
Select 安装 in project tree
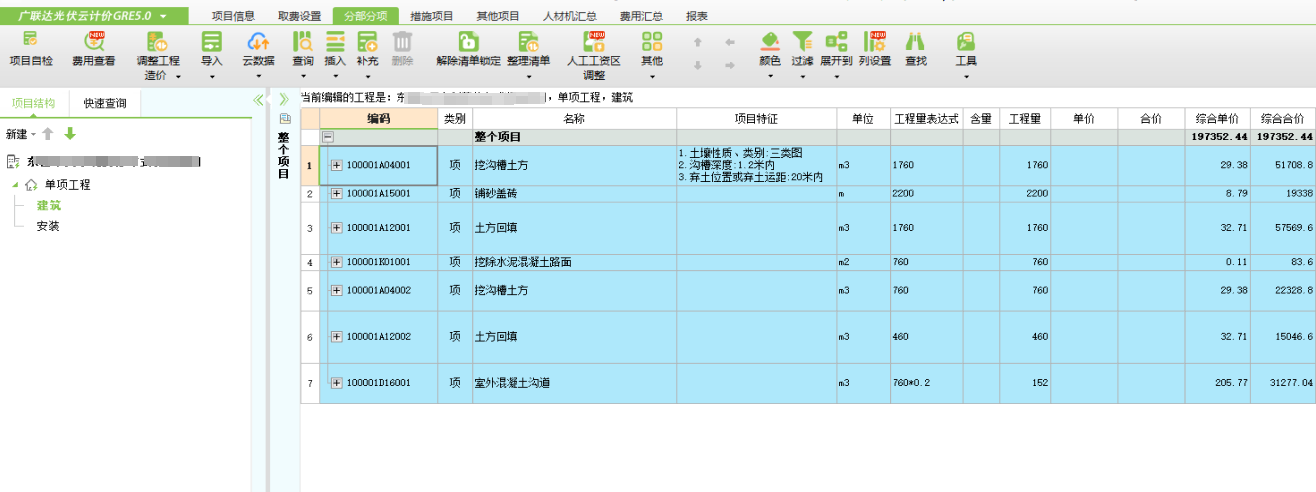pyautogui.click(x=48, y=226)
